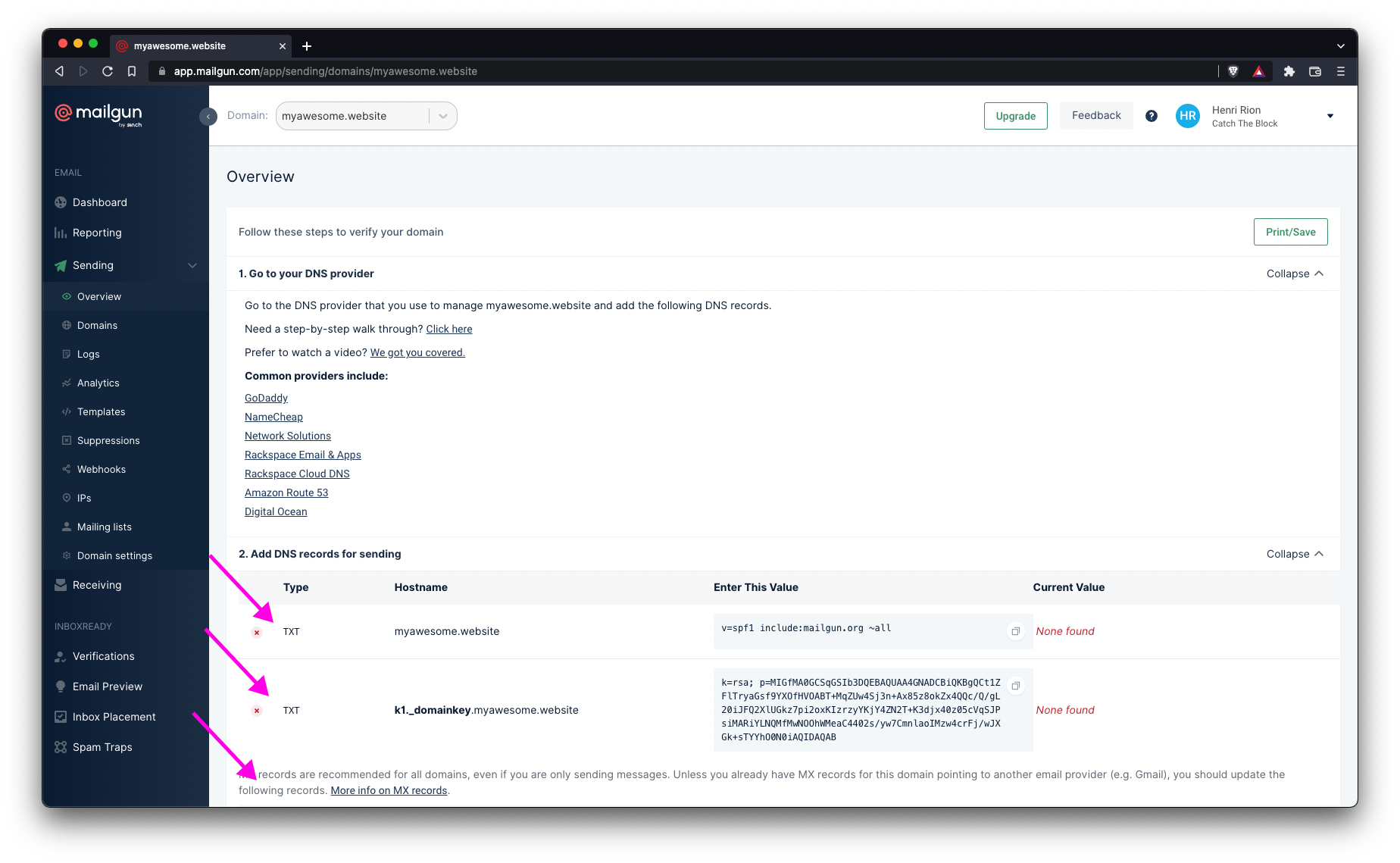Click the red status icon for SPF record
The width and height of the screenshot is (1400, 863).
[257, 632]
